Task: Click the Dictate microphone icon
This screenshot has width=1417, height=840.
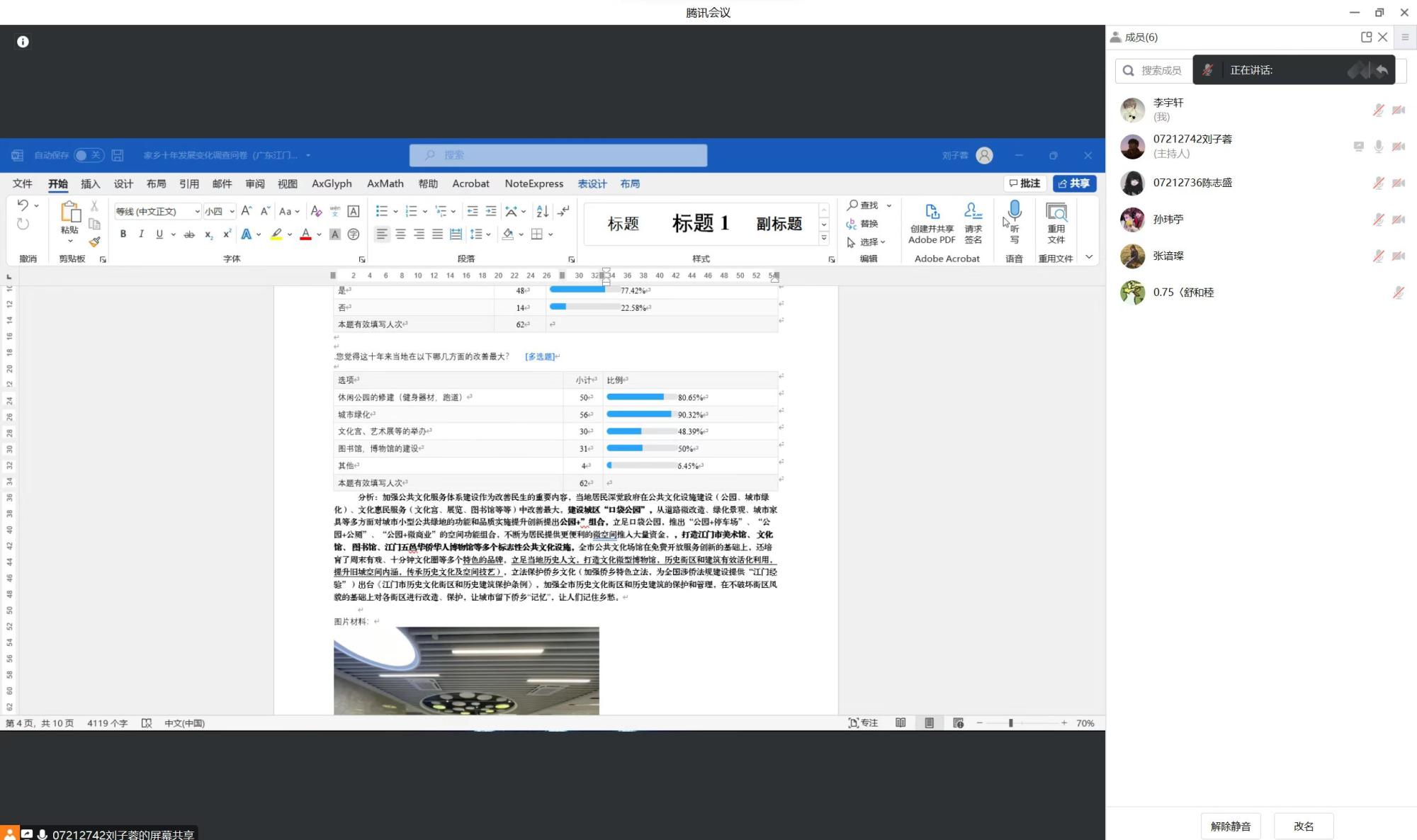Action: (x=1014, y=210)
